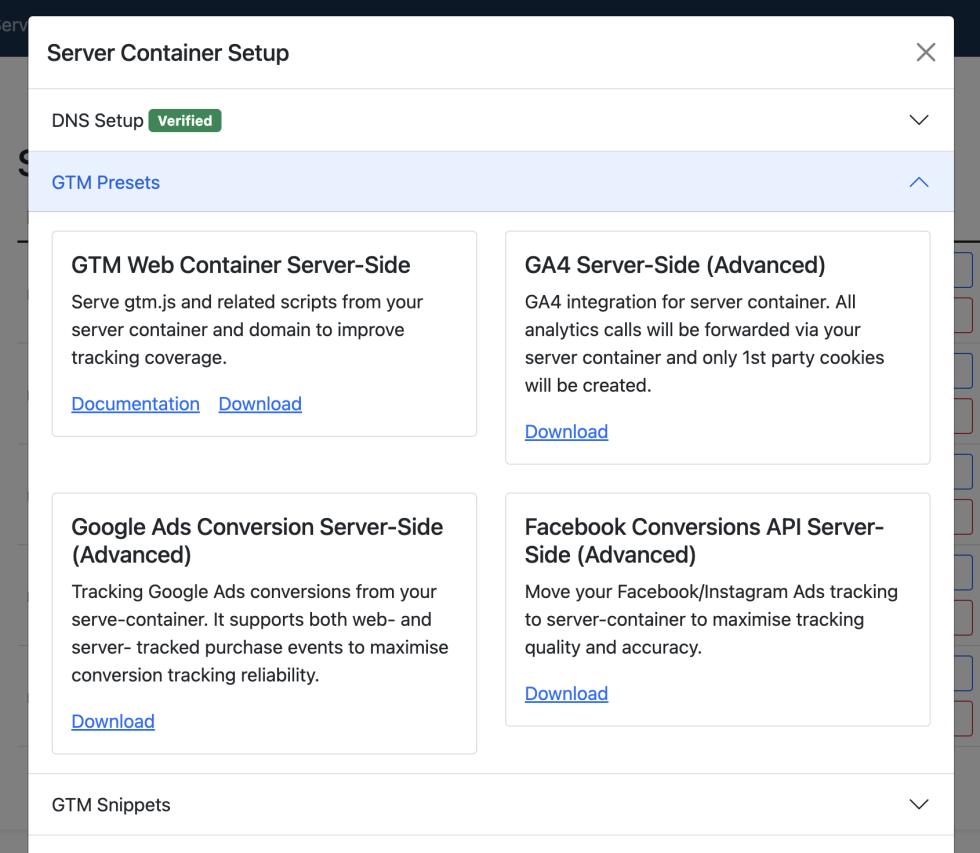Click the GA4 integration description text
The width and height of the screenshot is (980, 853).
[704, 343]
